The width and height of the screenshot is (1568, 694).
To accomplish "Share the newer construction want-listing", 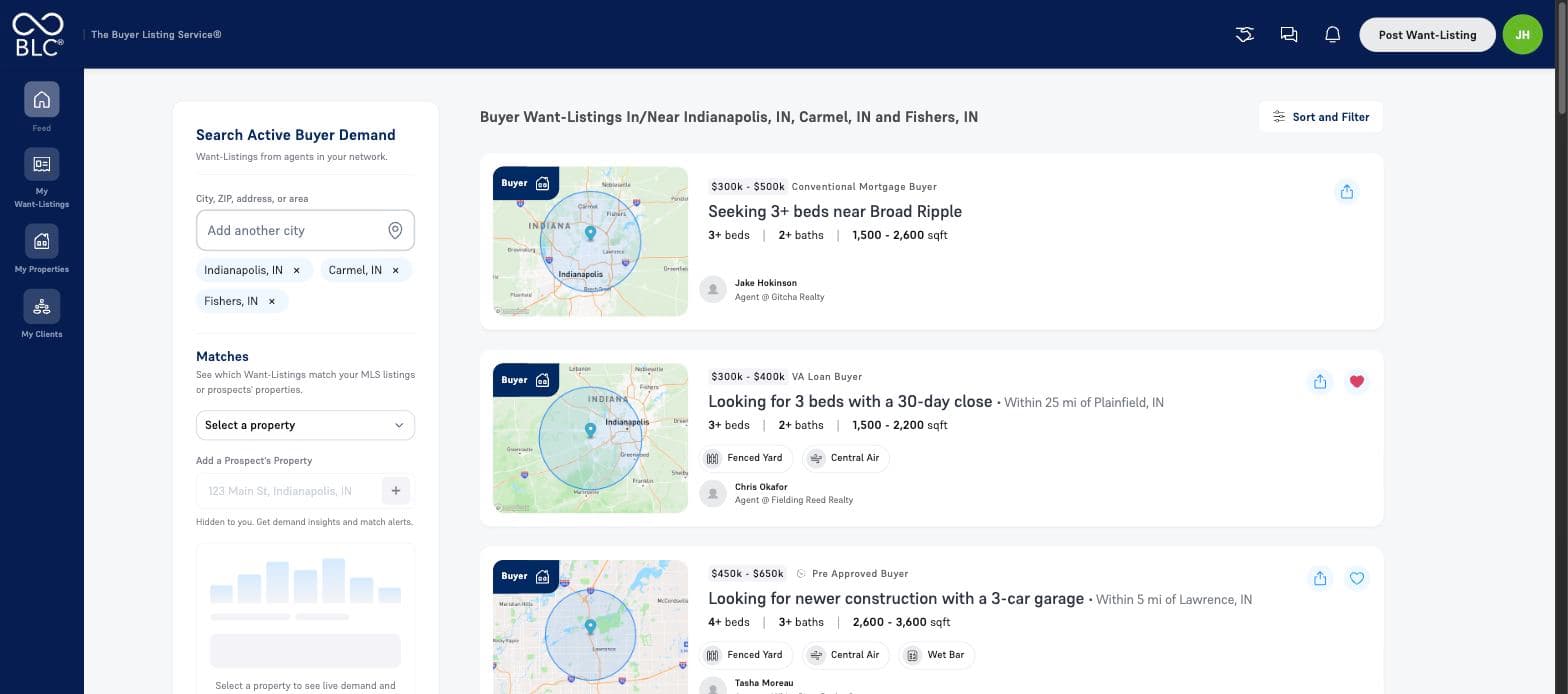I will [1320, 578].
